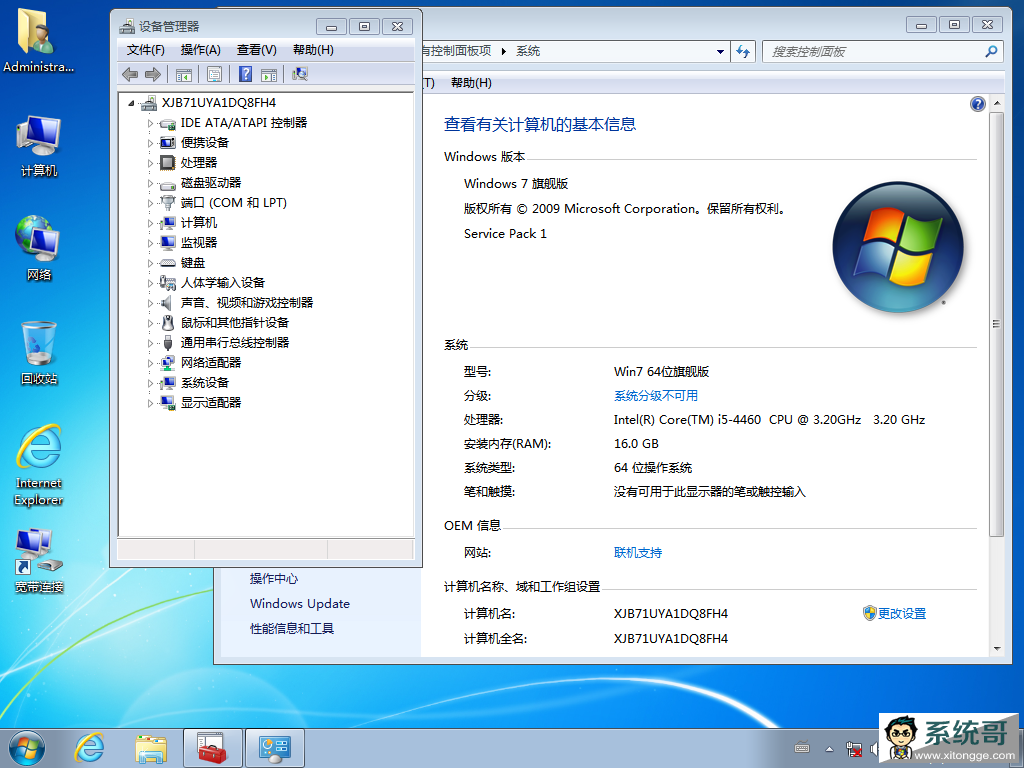Open the 联机支持 website link
Viewport: 1024px width, 768px height.
[x=638, y=553]
